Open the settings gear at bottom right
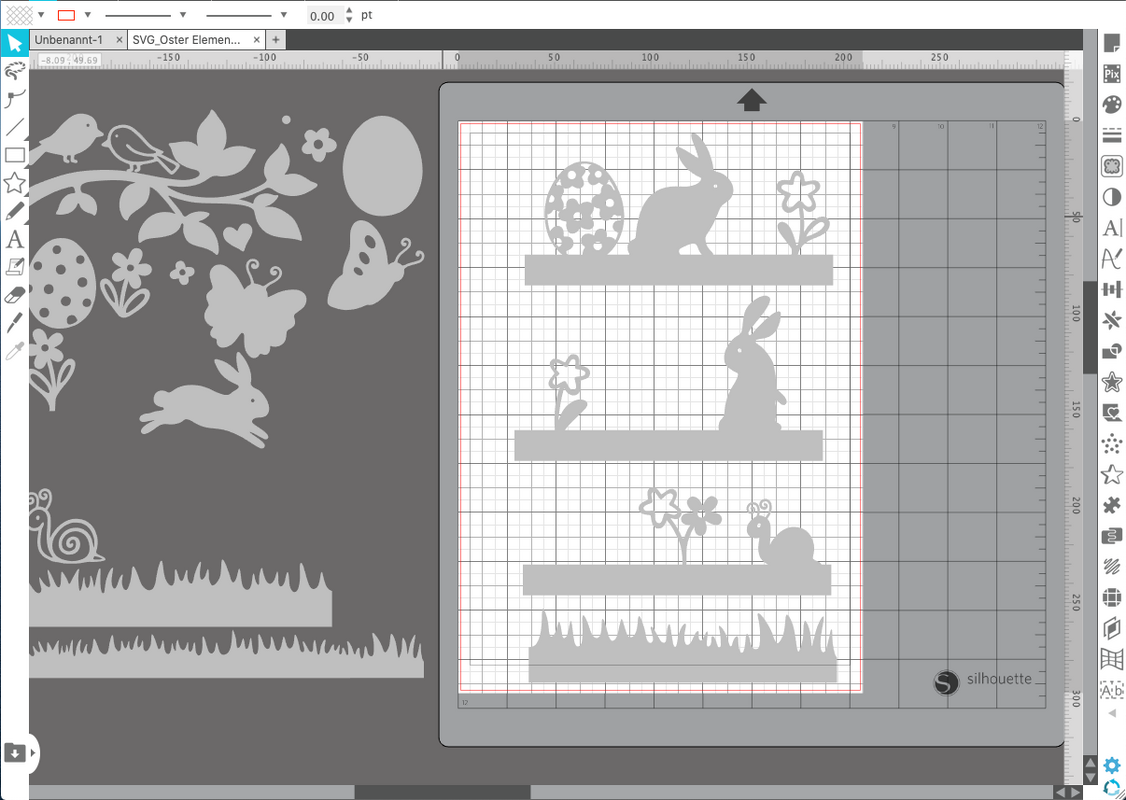 pos(1111,766)
